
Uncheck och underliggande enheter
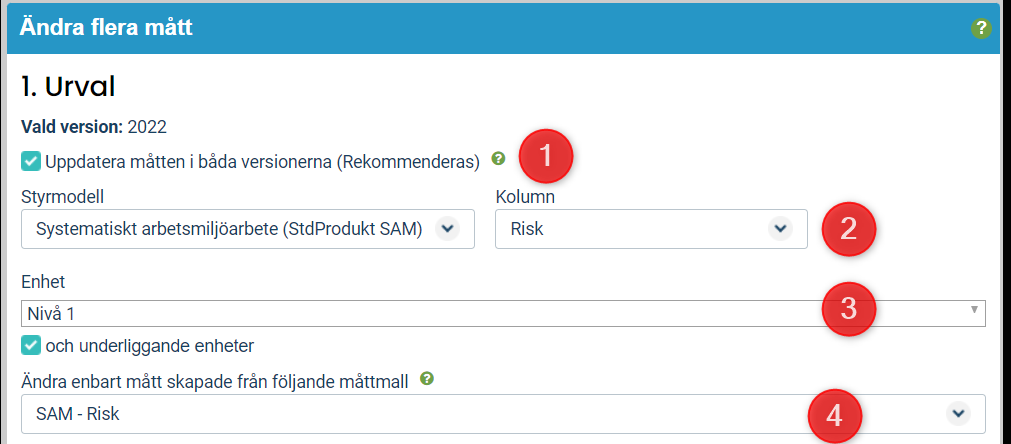coord(30,345)
